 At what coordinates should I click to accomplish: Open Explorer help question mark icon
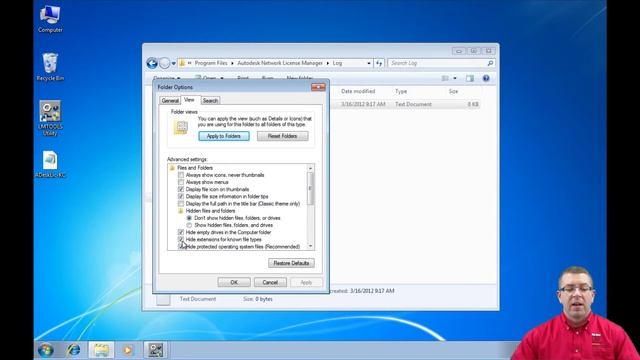tap(486, 78)
